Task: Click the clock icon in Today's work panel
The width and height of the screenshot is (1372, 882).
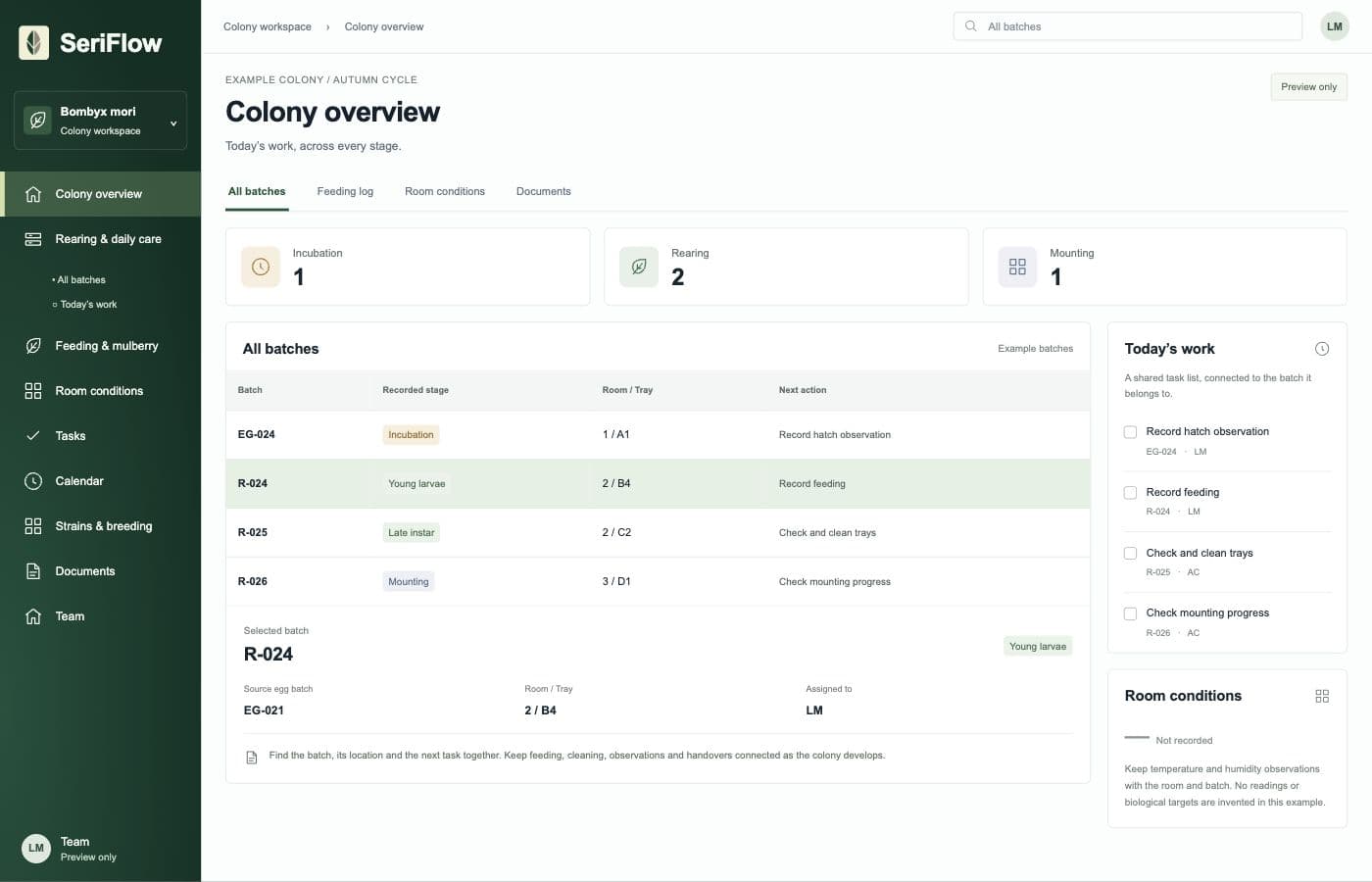Action: [x=1322, y=349]
